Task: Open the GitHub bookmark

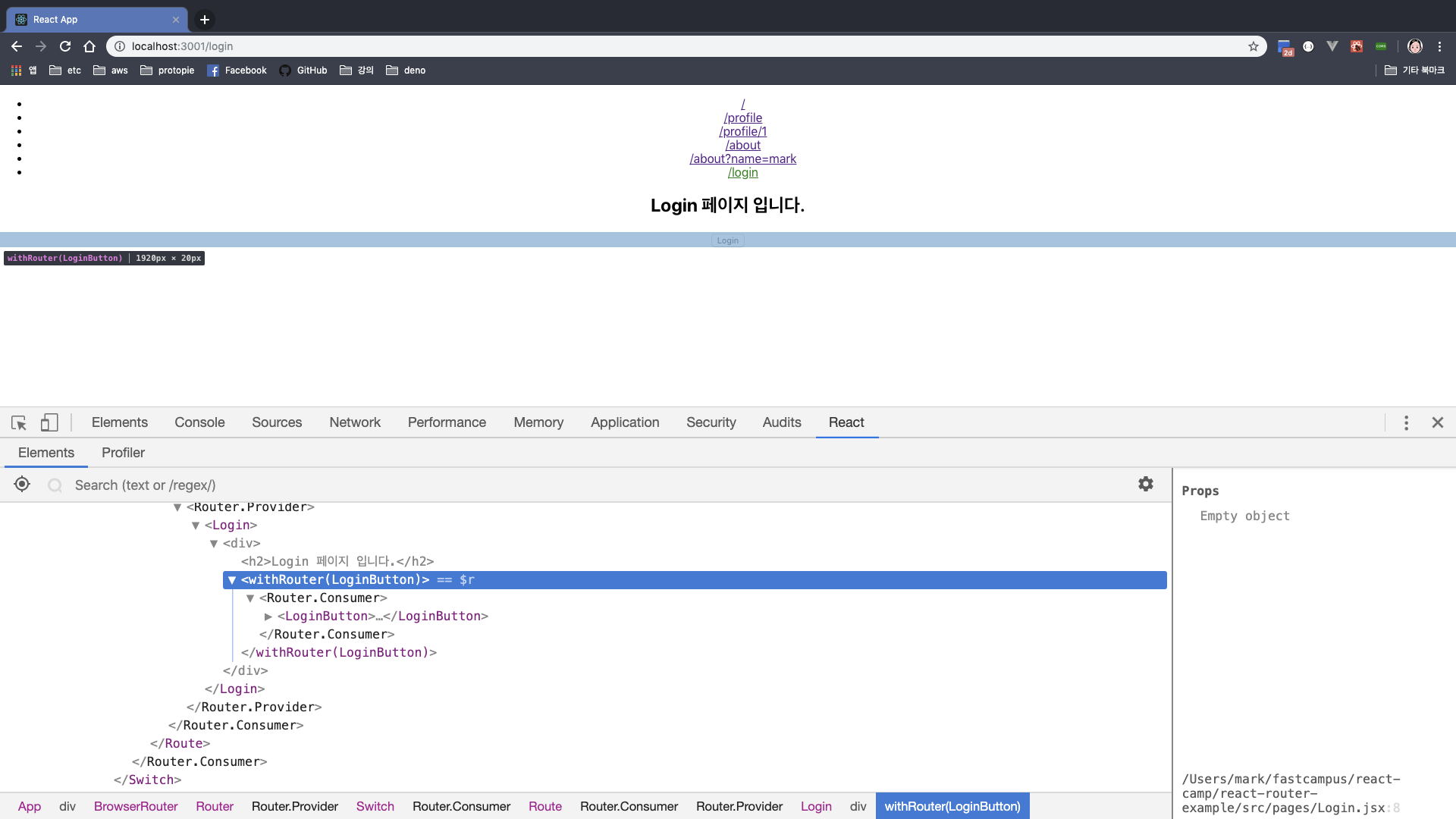Action: (x=303, y=71)
